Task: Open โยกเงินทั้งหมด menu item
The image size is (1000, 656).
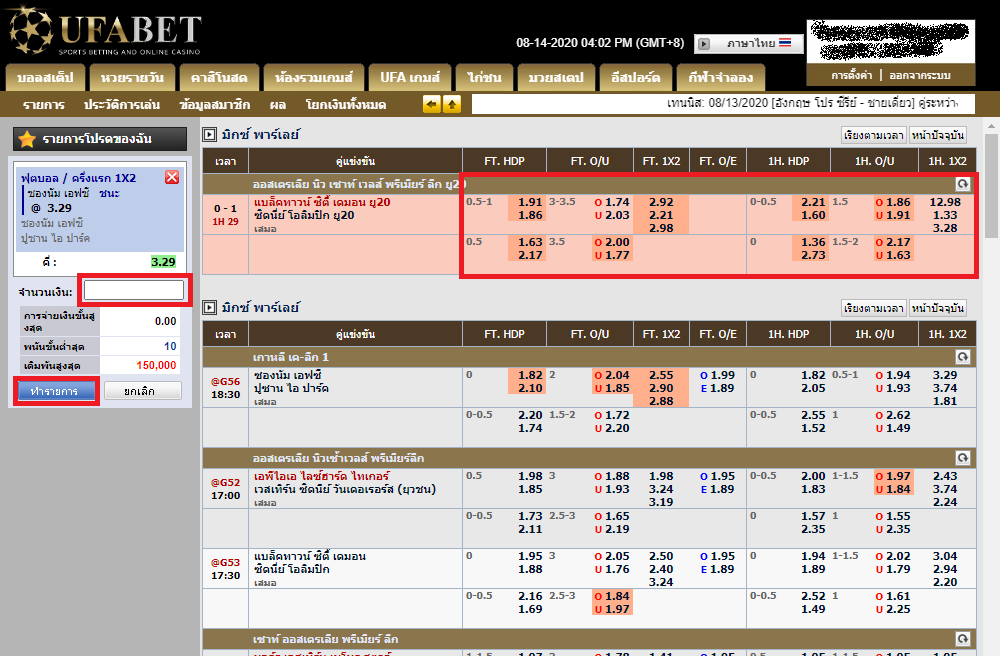Action: tap(346, 105)
